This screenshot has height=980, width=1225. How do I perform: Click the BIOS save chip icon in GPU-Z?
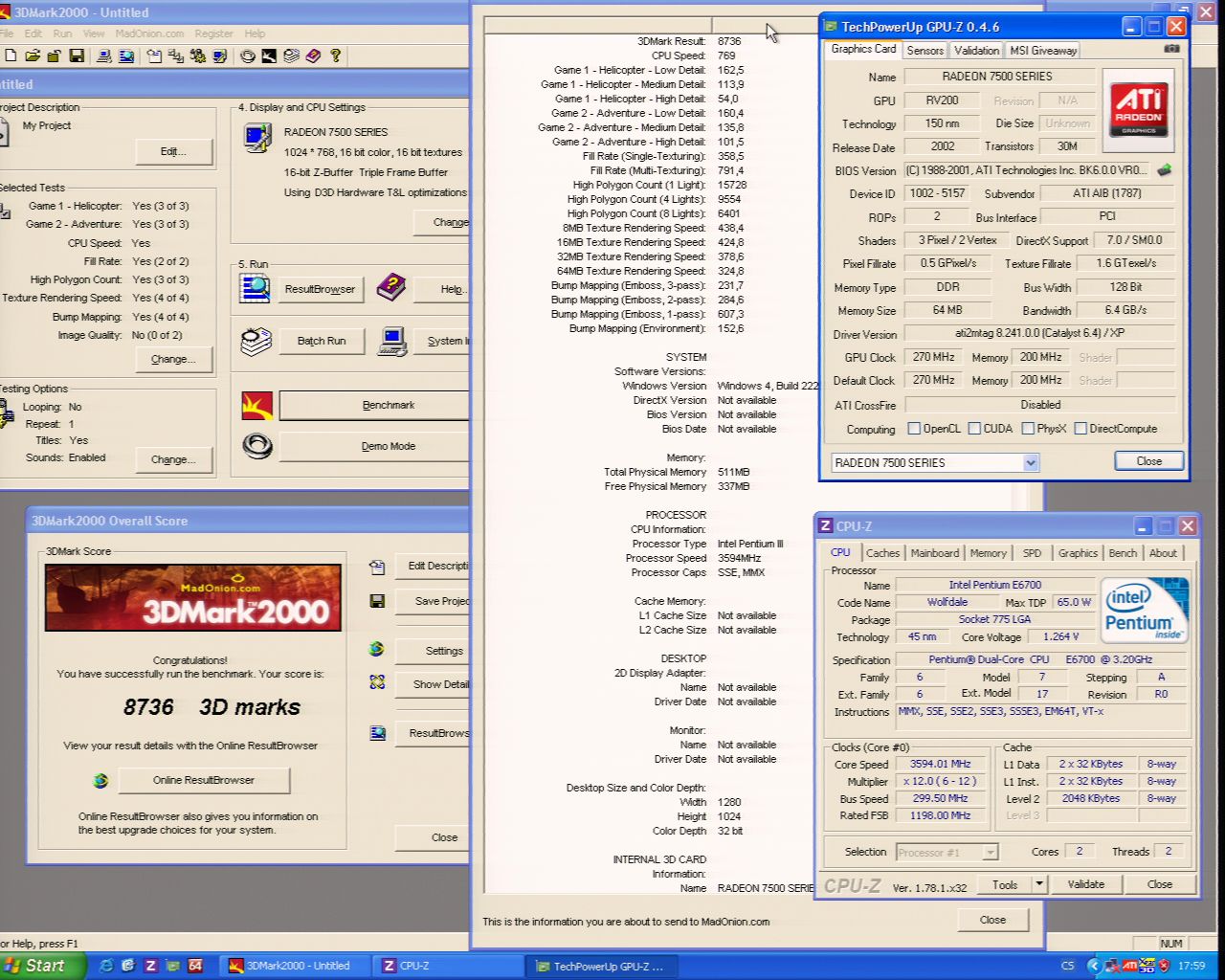pyautogui.click(x=1164, y=170)
